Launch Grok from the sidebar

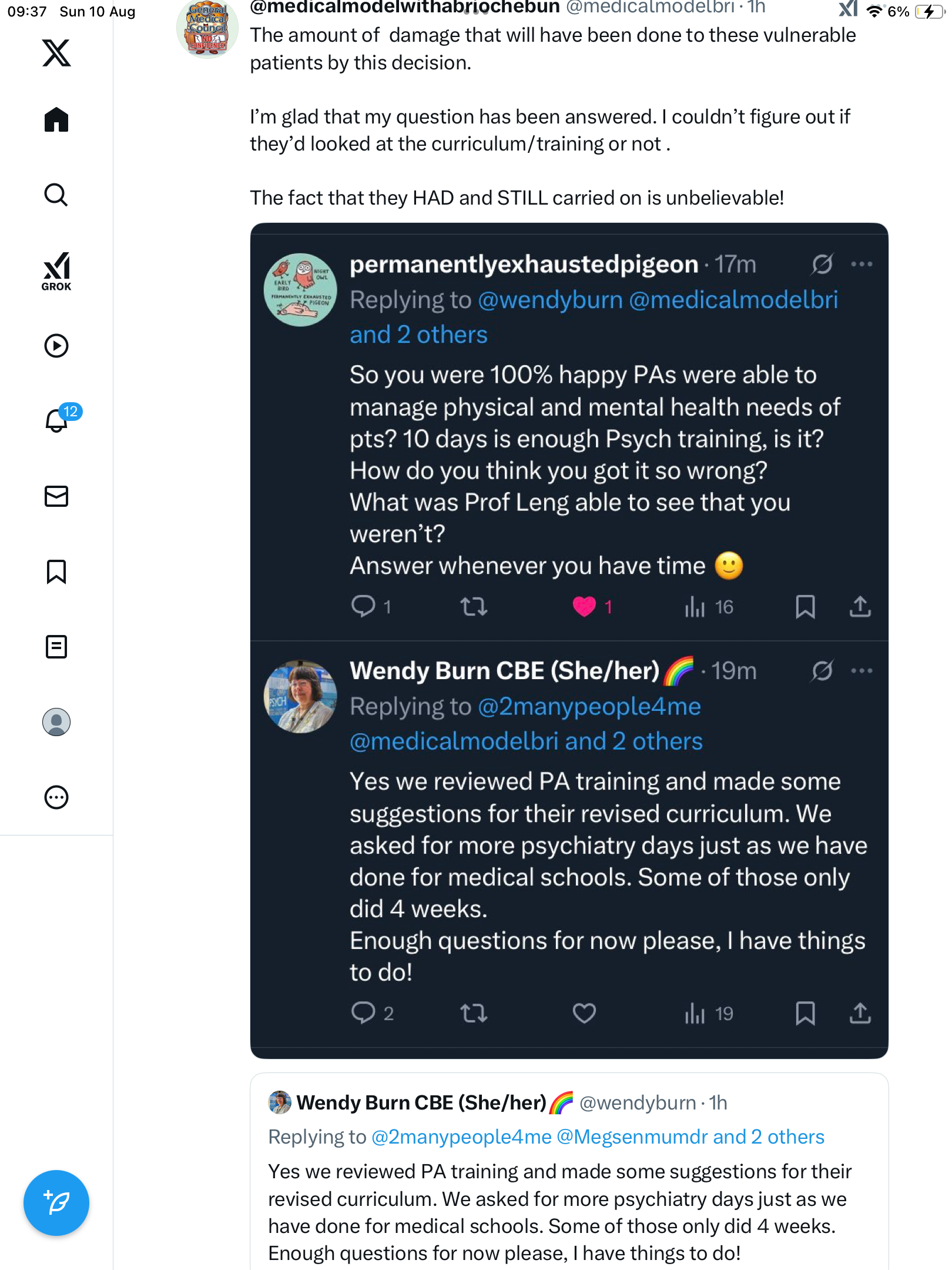[56, 272]
